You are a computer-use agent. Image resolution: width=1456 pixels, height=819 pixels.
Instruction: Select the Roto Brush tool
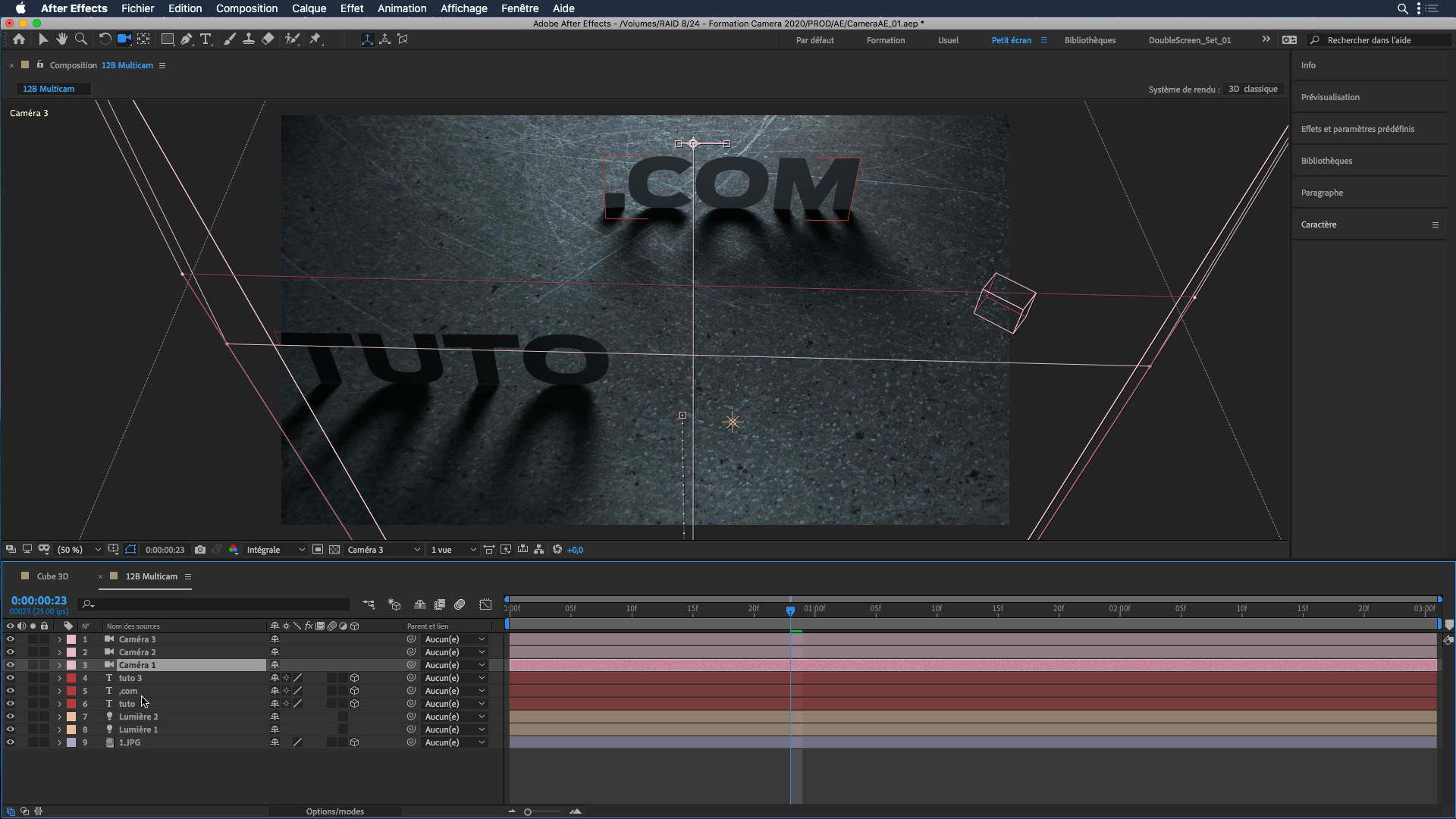[x=292, y=39]
